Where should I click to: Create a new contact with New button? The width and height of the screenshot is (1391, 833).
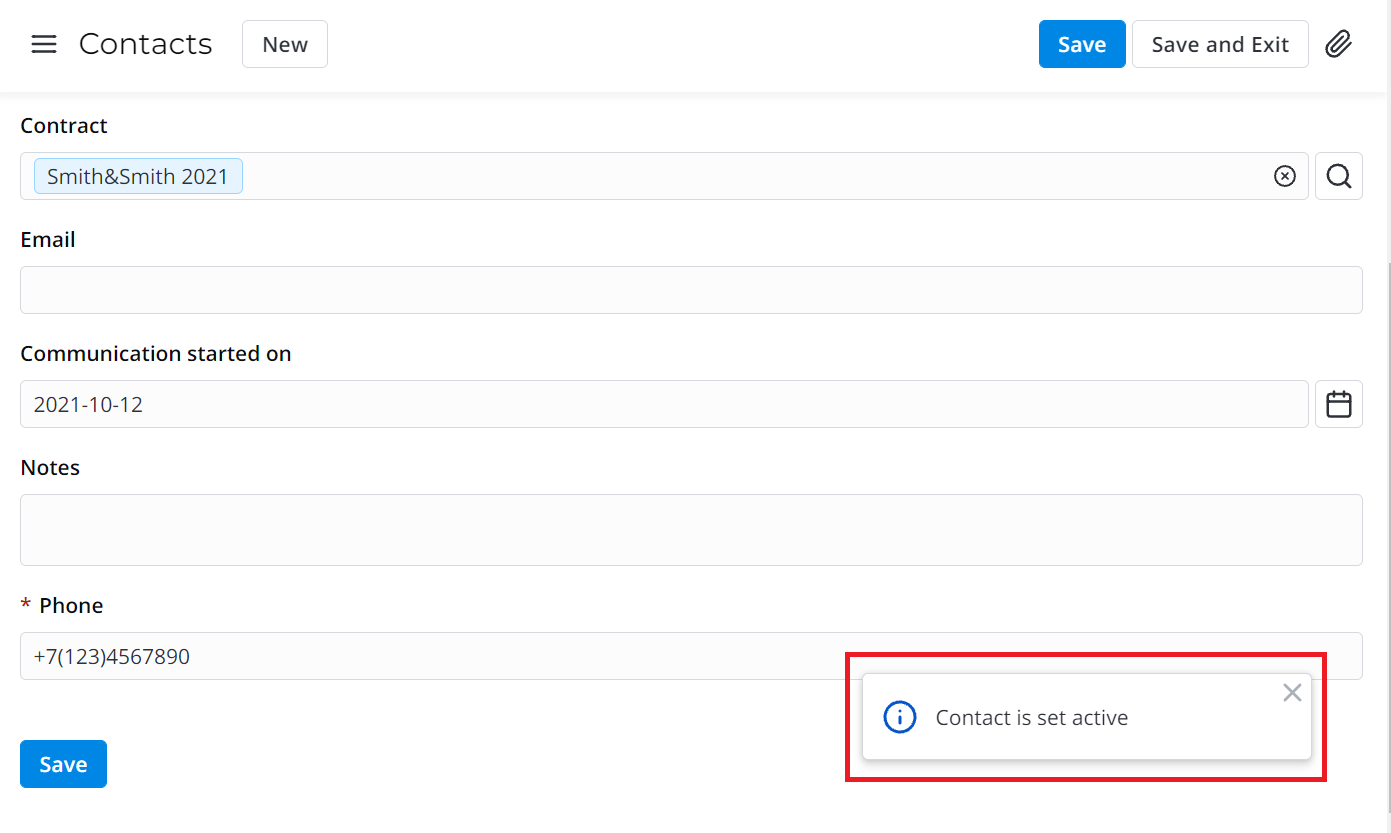[284, 44]
